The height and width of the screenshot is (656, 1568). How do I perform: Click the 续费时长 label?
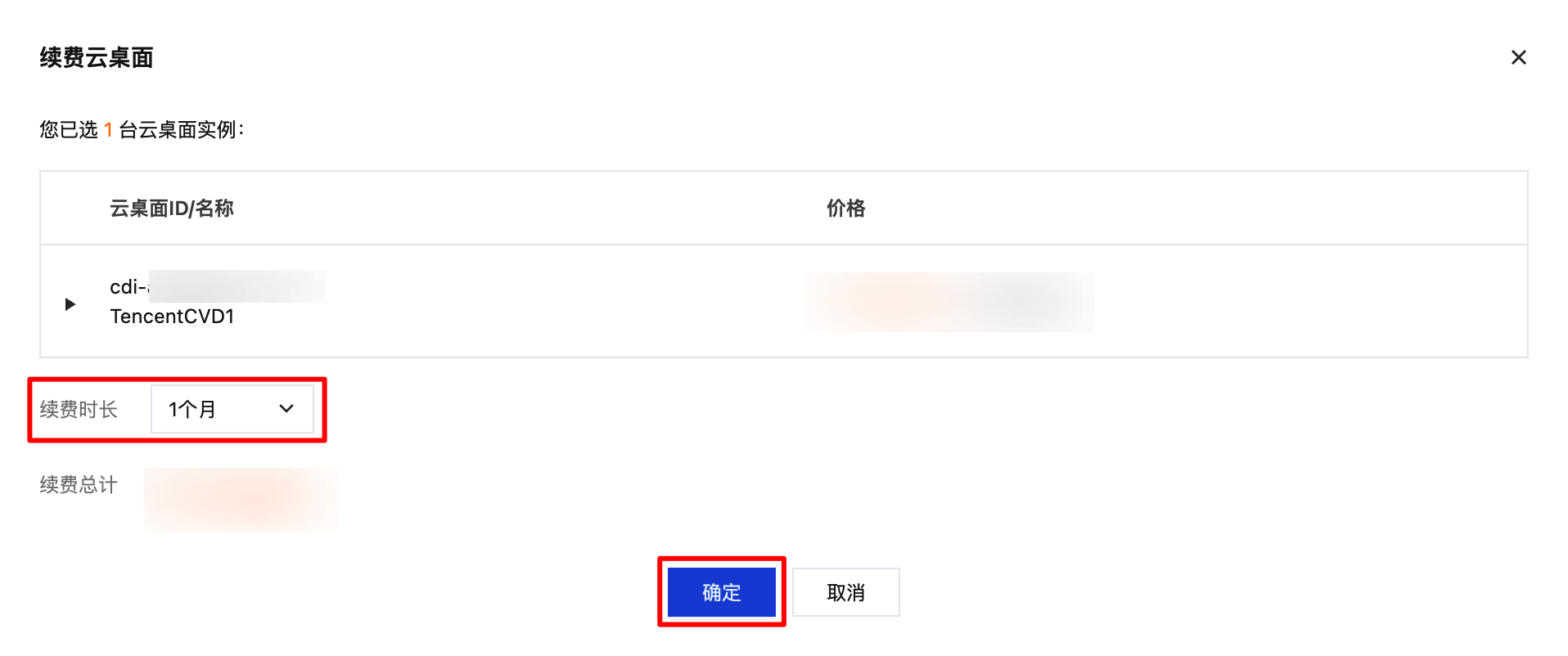79,409
